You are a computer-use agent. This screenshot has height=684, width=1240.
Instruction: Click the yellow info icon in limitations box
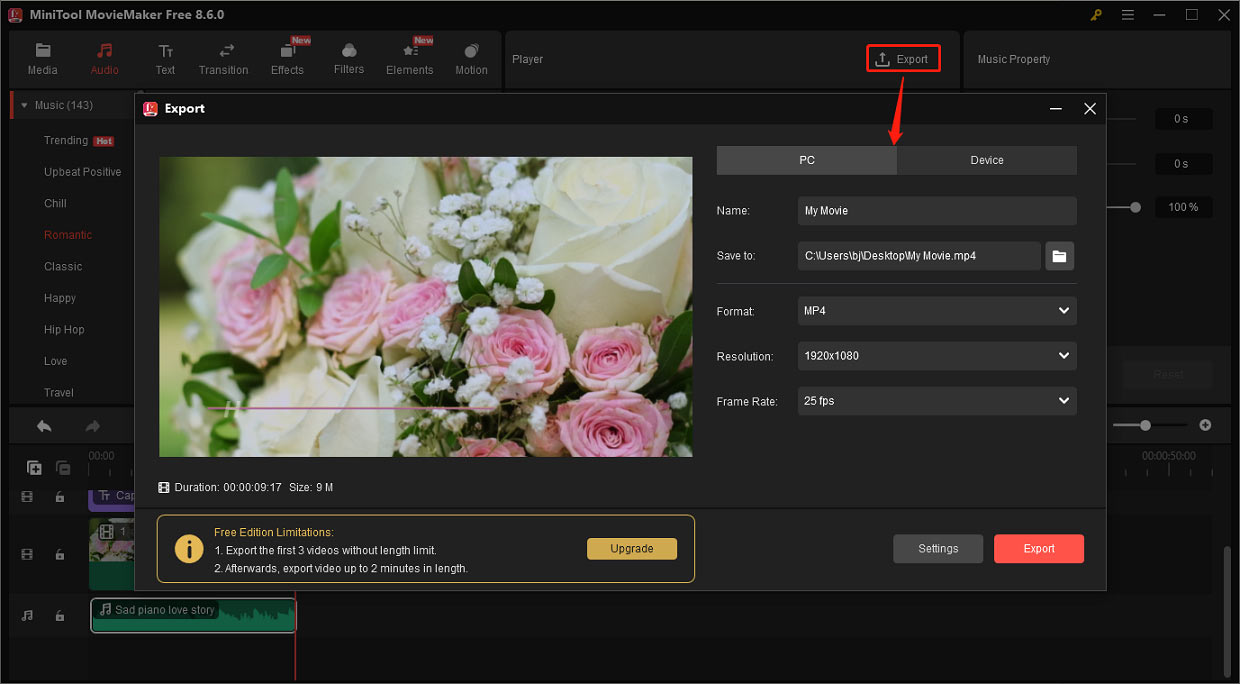(x=189, y=548)
